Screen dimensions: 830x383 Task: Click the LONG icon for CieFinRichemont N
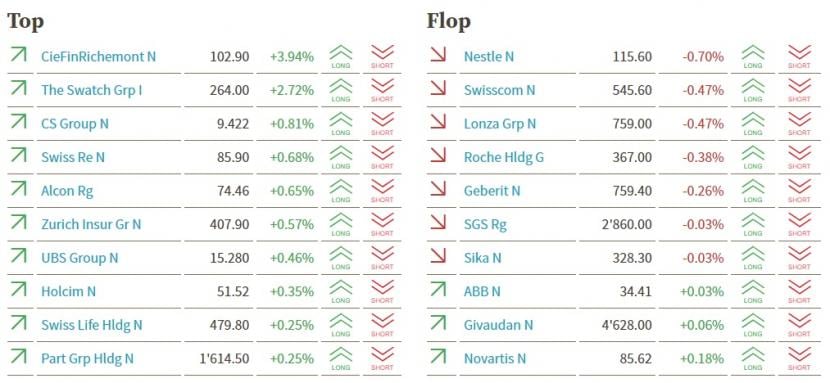[x=341, y=57]
